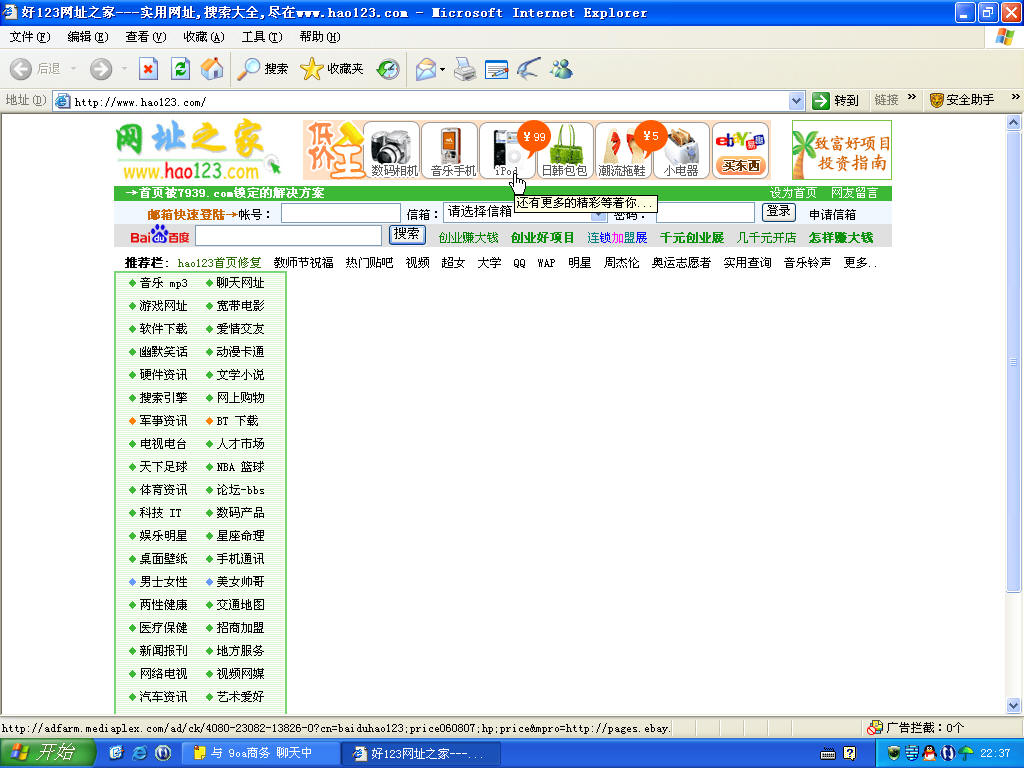The width and height of the screenshot is (1024, 768).
Task: Open the 网友留言 link
Action: click(854, 193)
